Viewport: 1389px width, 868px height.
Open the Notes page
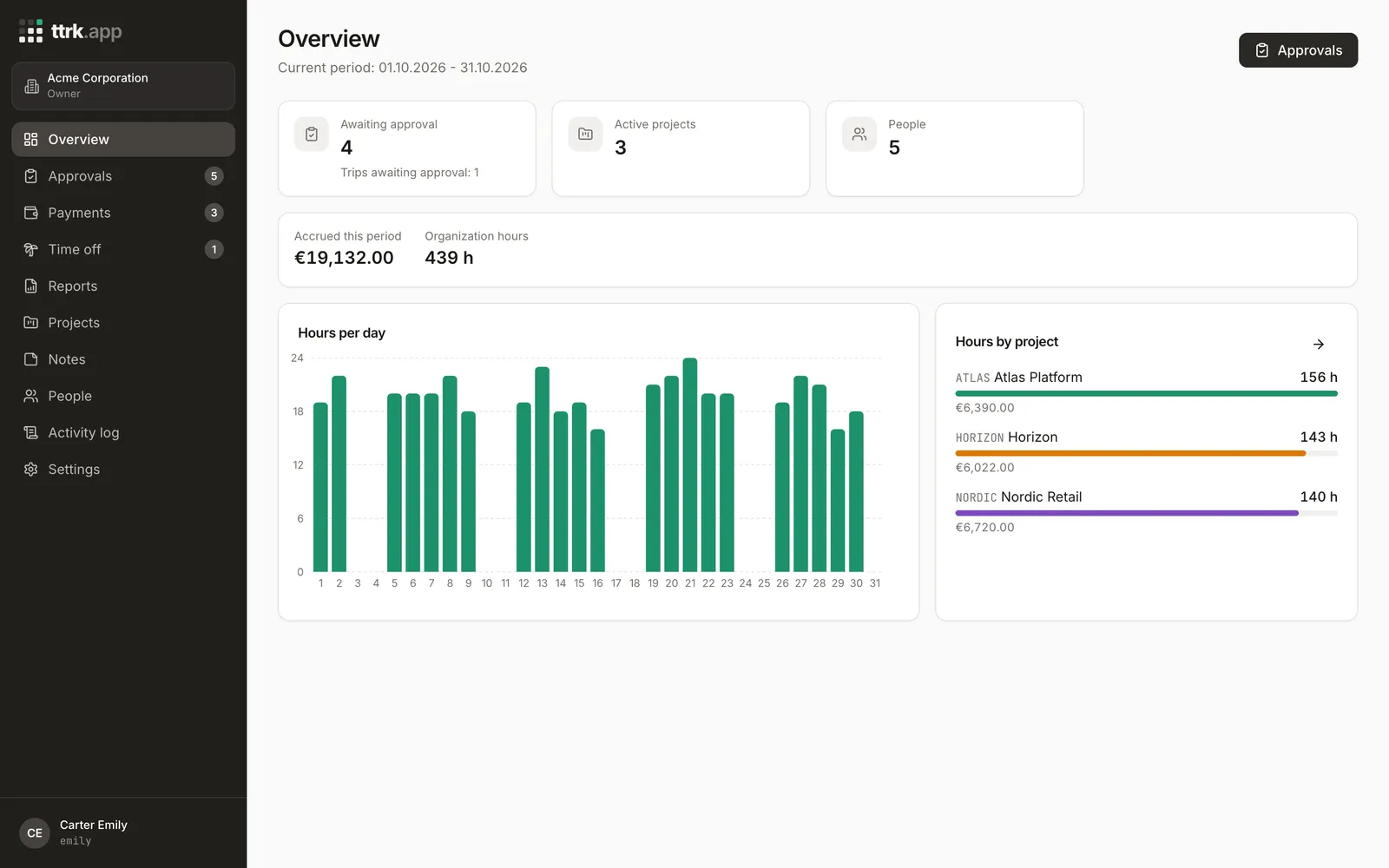123,359
